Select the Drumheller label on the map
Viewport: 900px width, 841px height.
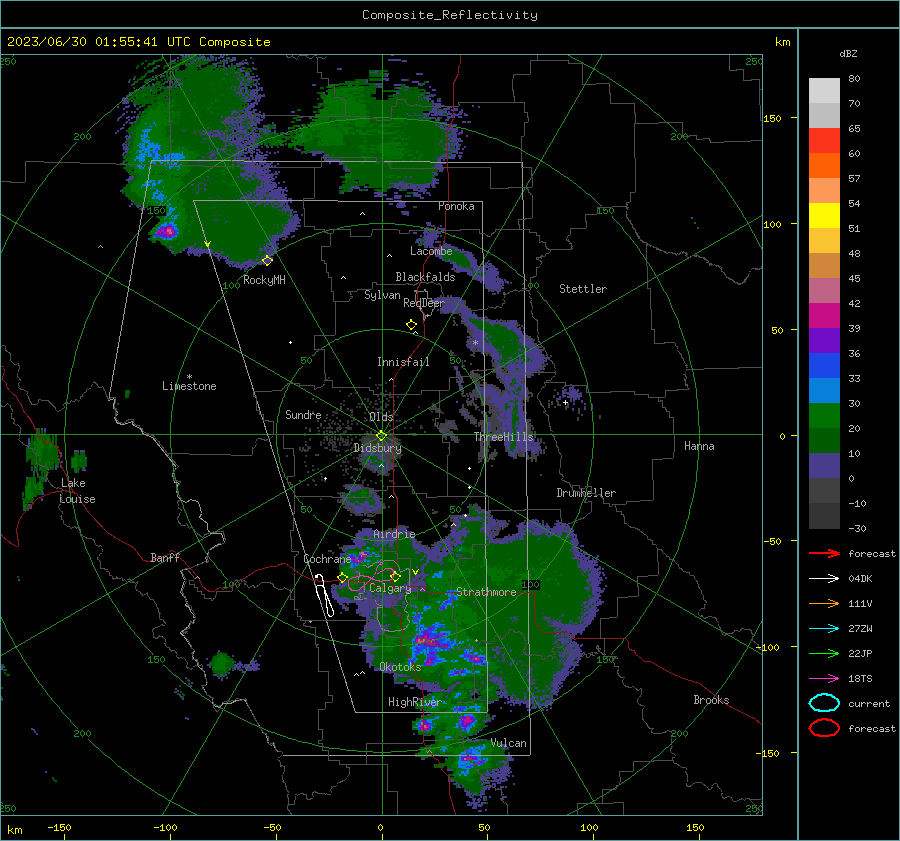click(x=585, y=493)
